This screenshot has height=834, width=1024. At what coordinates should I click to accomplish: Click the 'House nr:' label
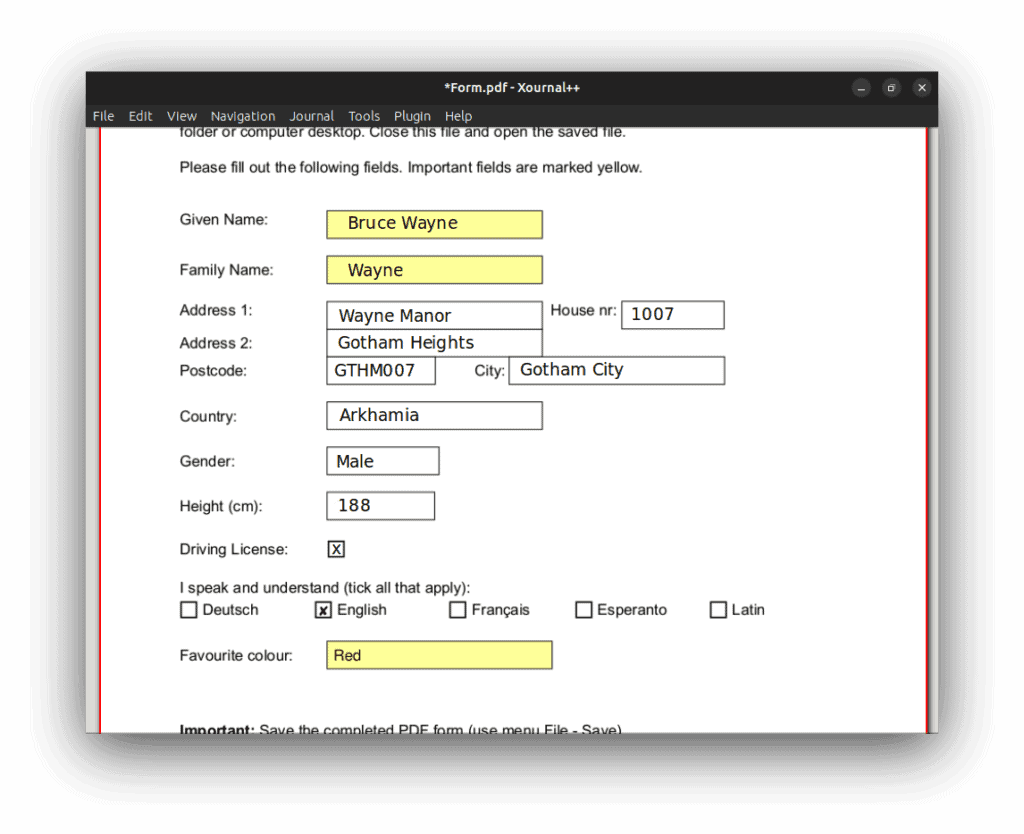click(x=583, y=310)
